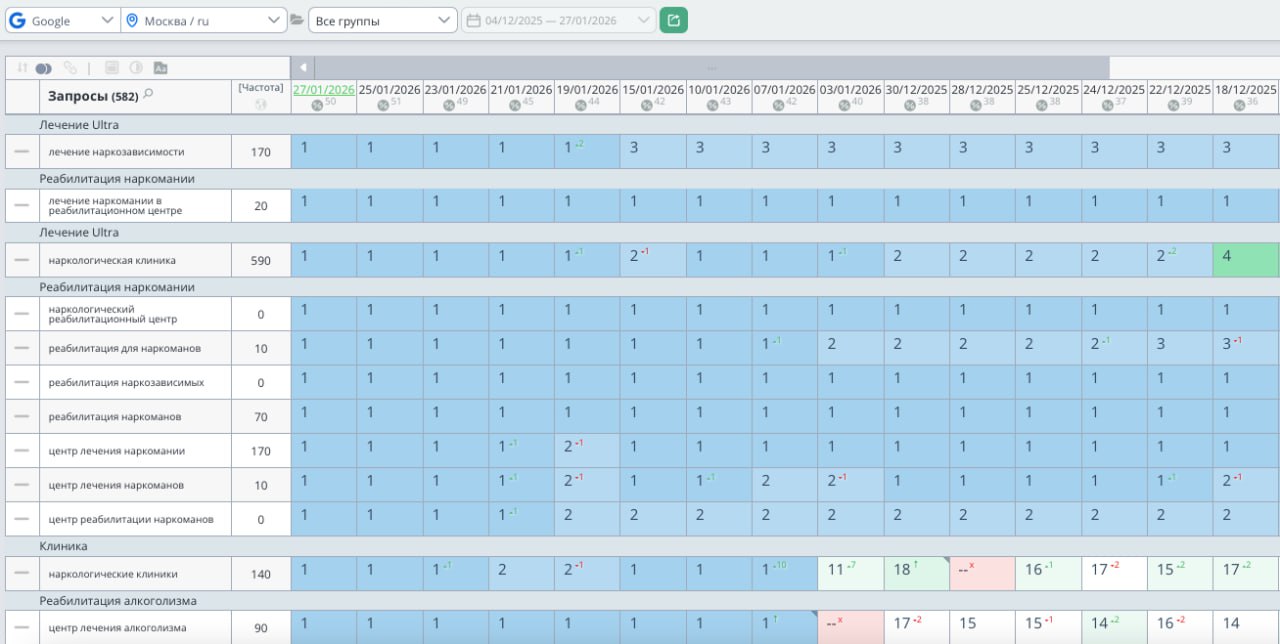Click the percent icon under 03/01/2026
Image resolution: width=1280 pixels, height=644 pixels.
(x=844, y=104)
